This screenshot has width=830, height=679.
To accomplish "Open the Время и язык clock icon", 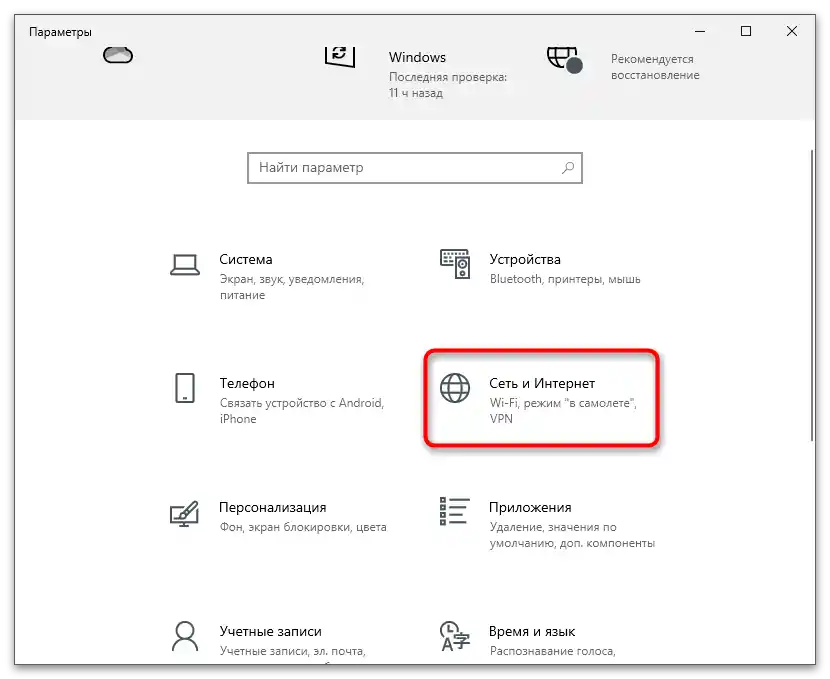I will point(455,636).
